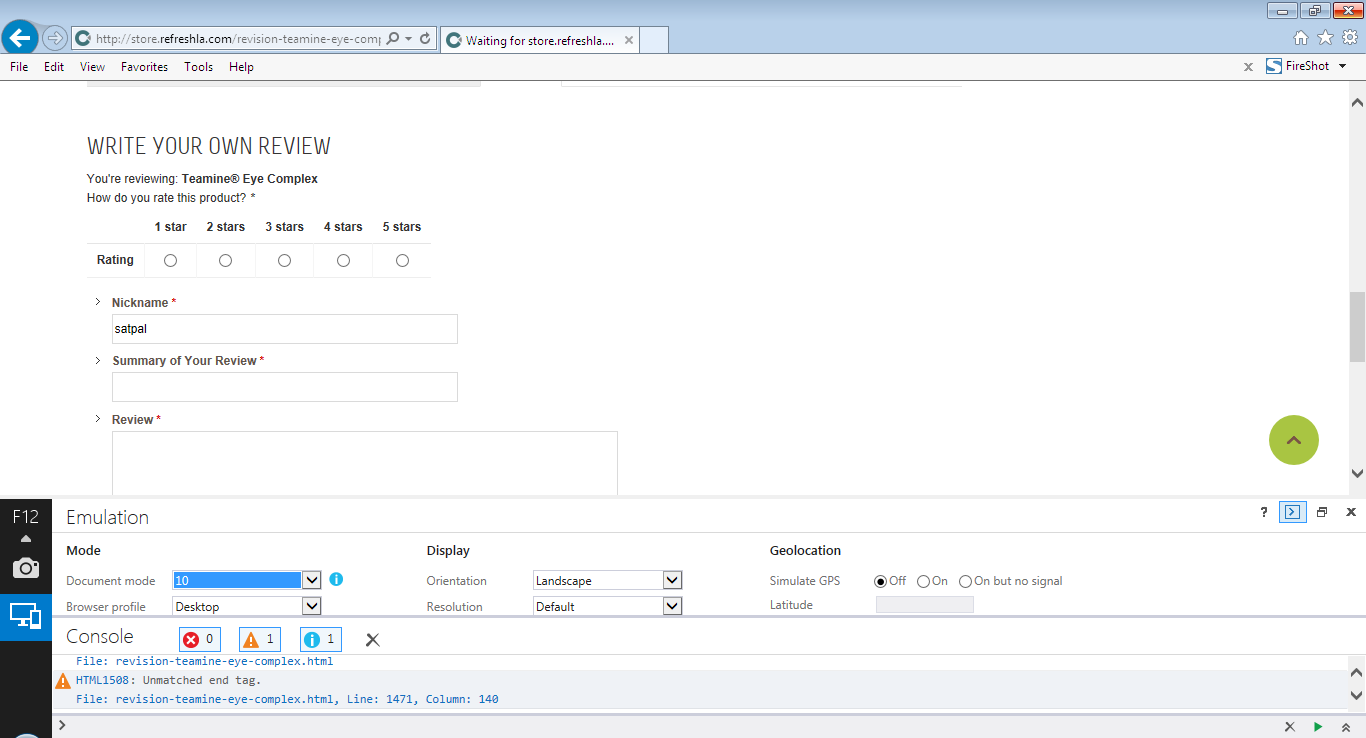Clear the console input line
The width and height of the screenshot is (1366, 738).
click(1290, 727)
